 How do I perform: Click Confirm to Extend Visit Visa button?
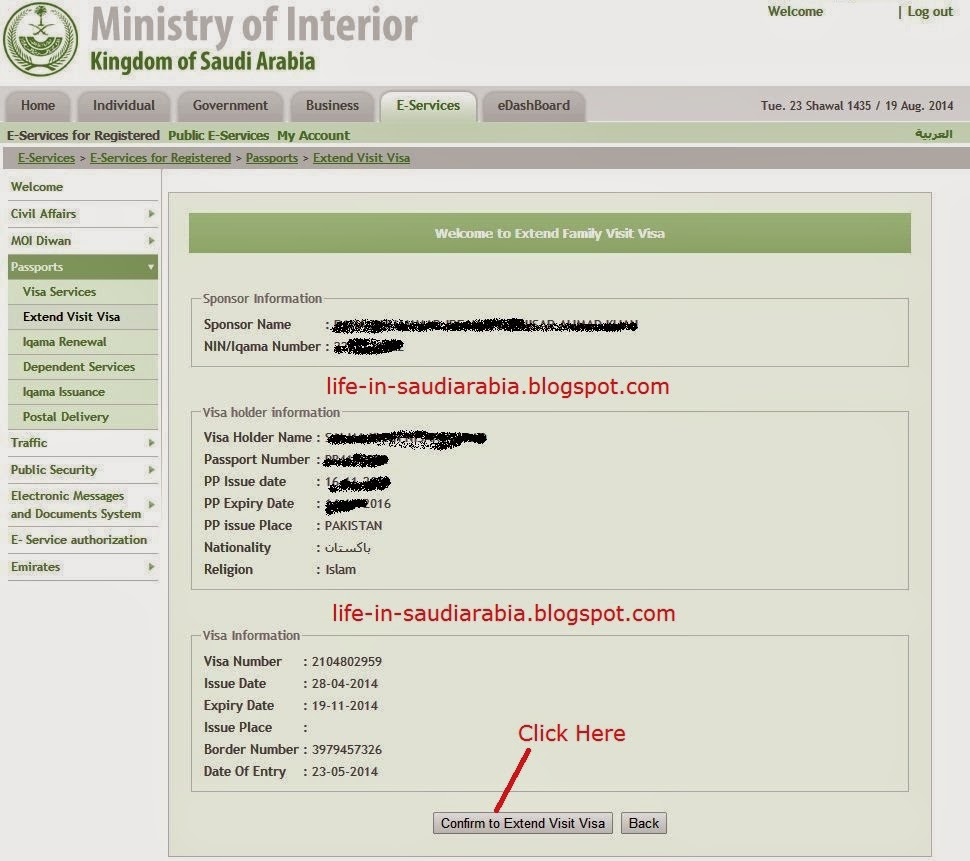523,823
